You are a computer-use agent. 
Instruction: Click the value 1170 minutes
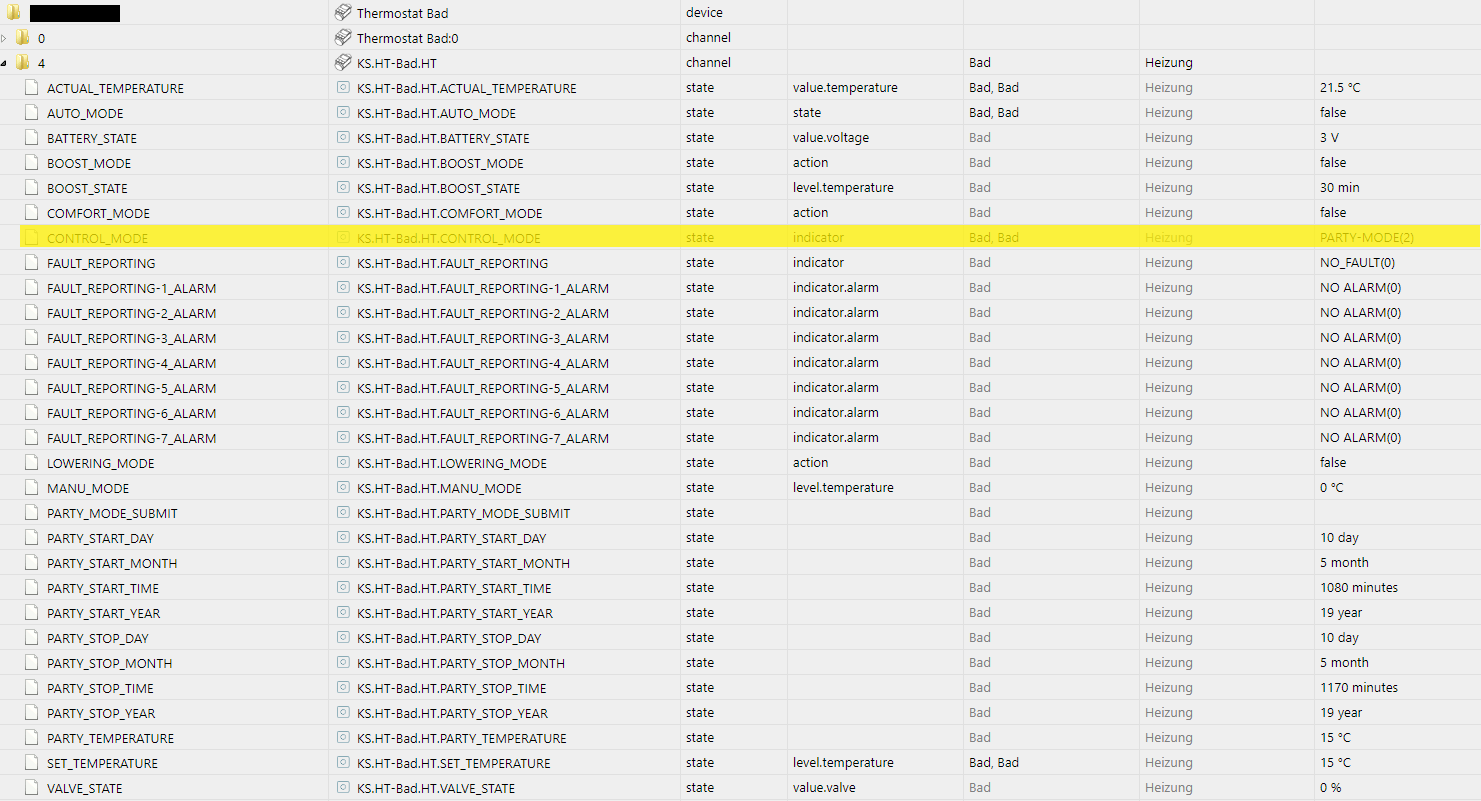[x=1359, y=688]
